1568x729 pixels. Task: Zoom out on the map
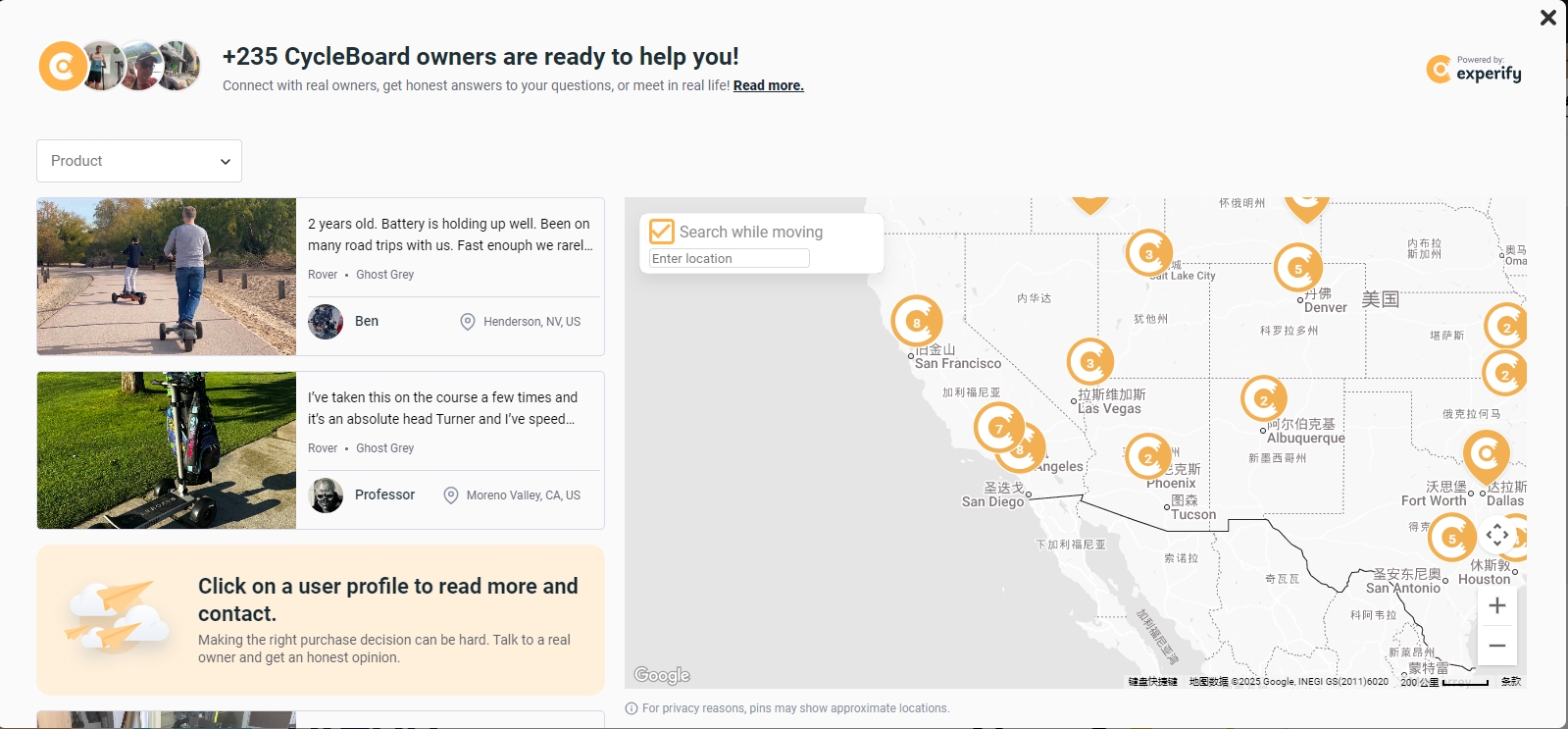[1496, 646]
